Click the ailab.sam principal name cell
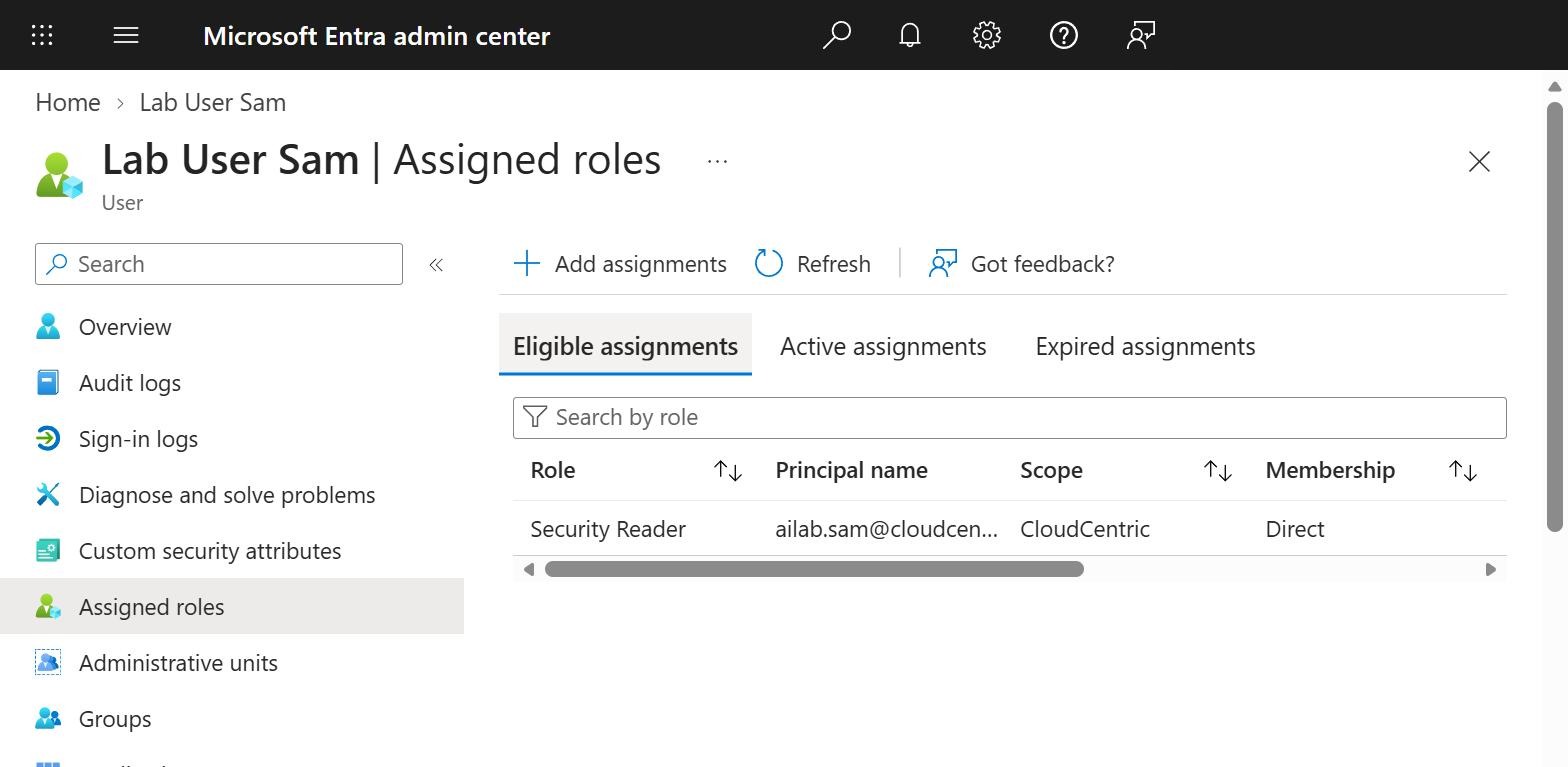The height and width of the screenshot is (767, 1568). [886, 529]
